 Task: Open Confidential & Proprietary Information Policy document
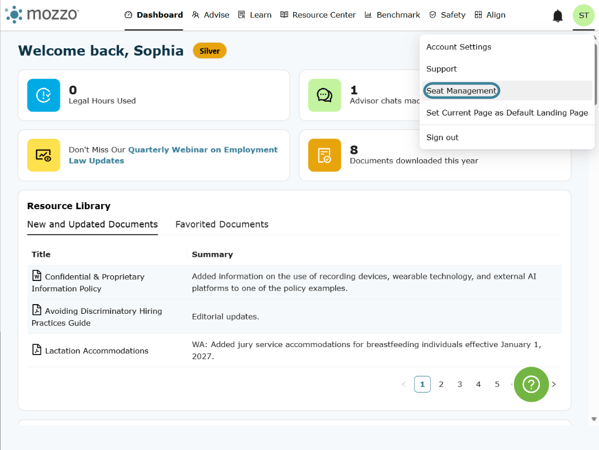click(x=88, y=282)
